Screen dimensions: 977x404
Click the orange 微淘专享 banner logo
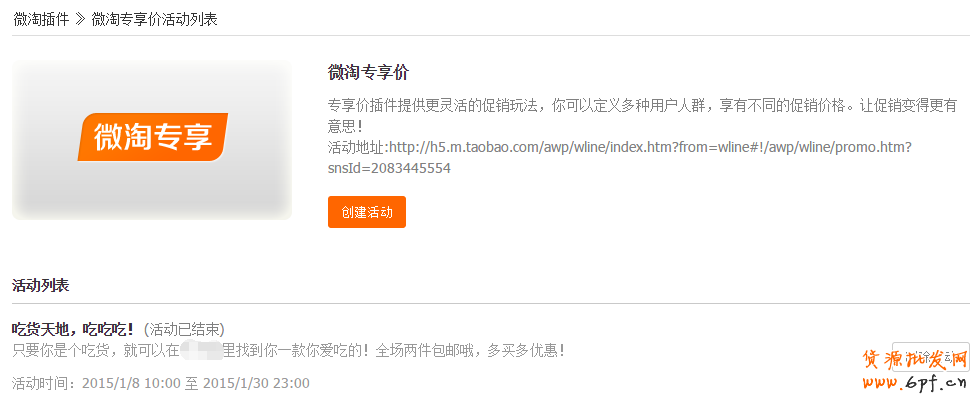pos(153,137)
